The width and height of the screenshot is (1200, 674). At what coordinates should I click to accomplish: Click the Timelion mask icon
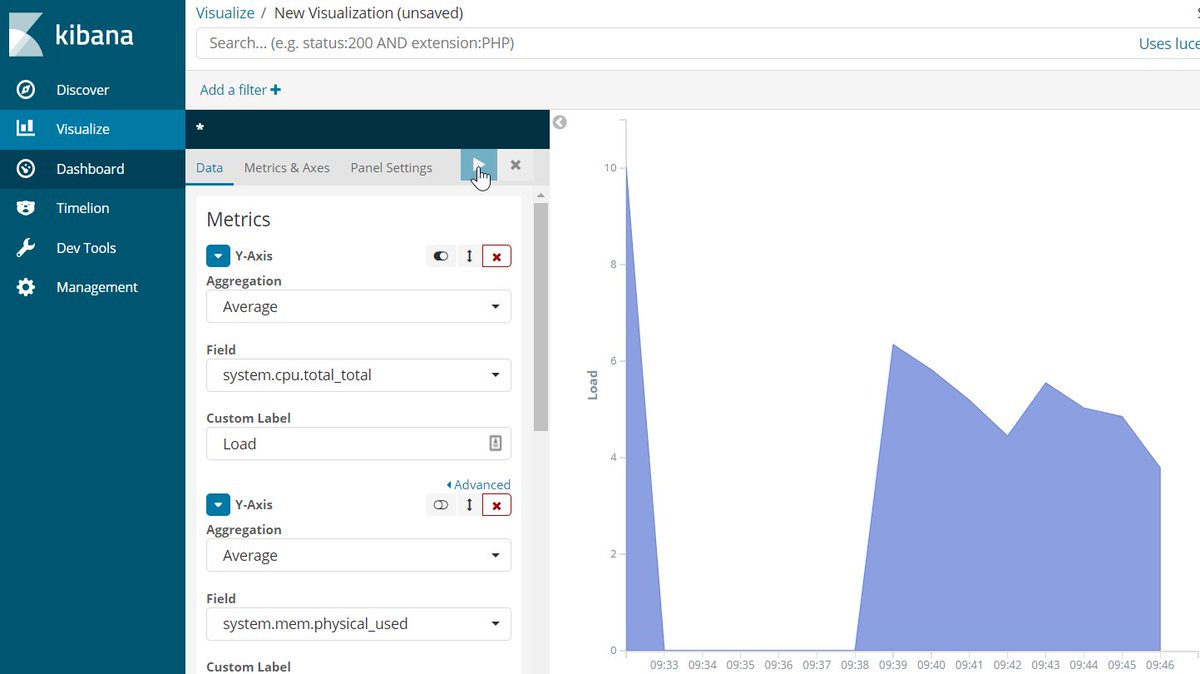coord(26,208)
